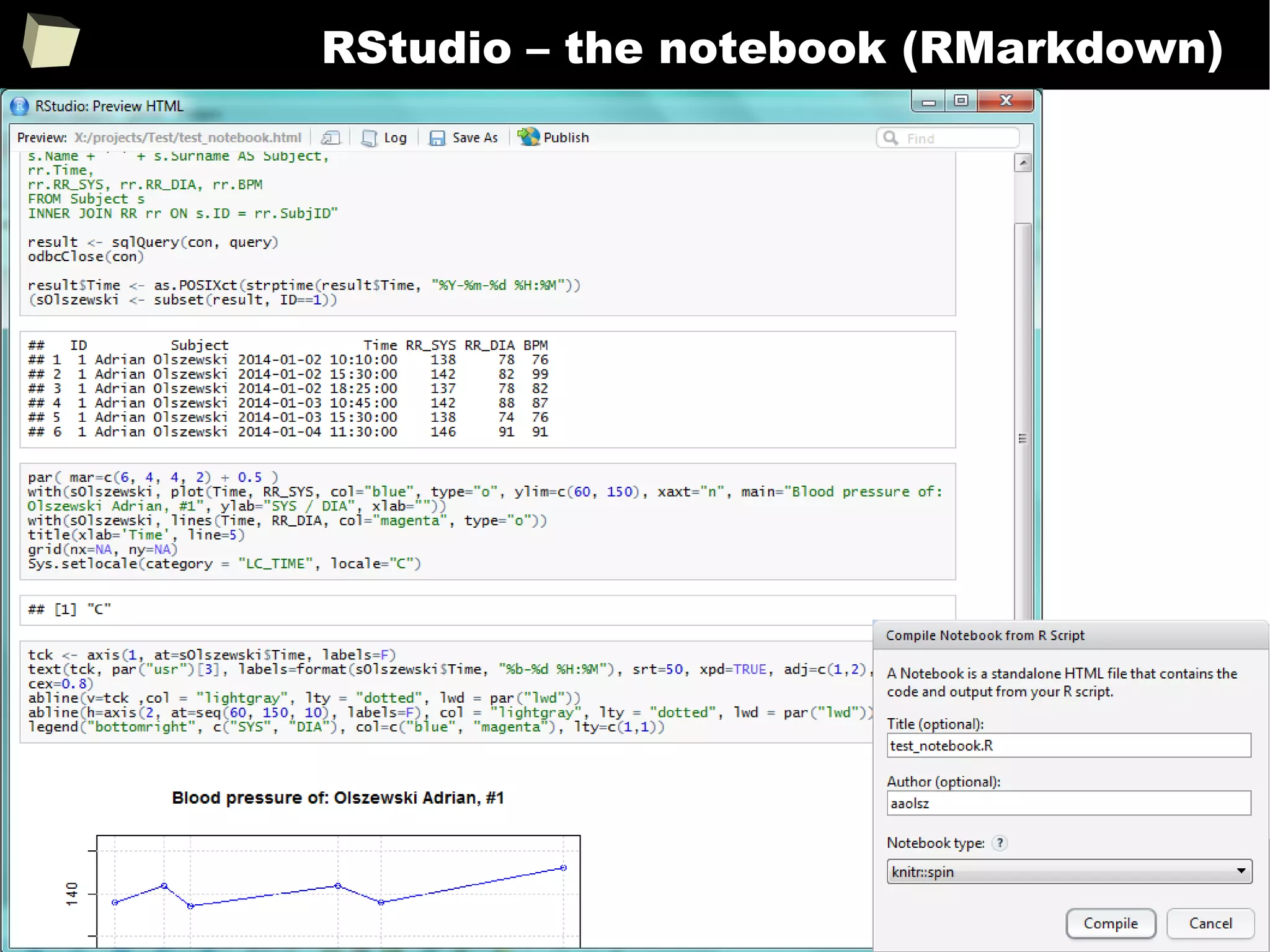Minimize the Preview HTML window
The width and height of the screenshot is (1270, 952).
928,102
